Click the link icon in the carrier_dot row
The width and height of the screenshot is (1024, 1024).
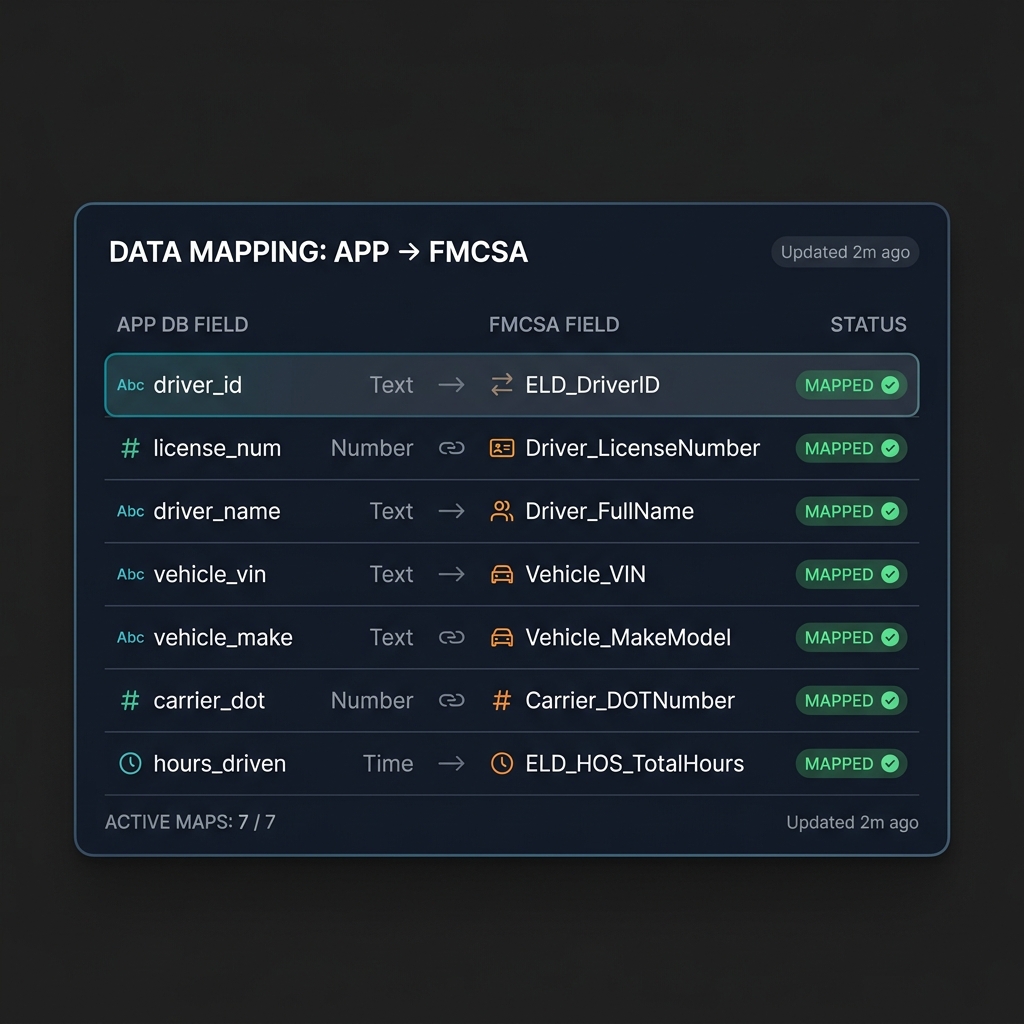coord(451,700)
